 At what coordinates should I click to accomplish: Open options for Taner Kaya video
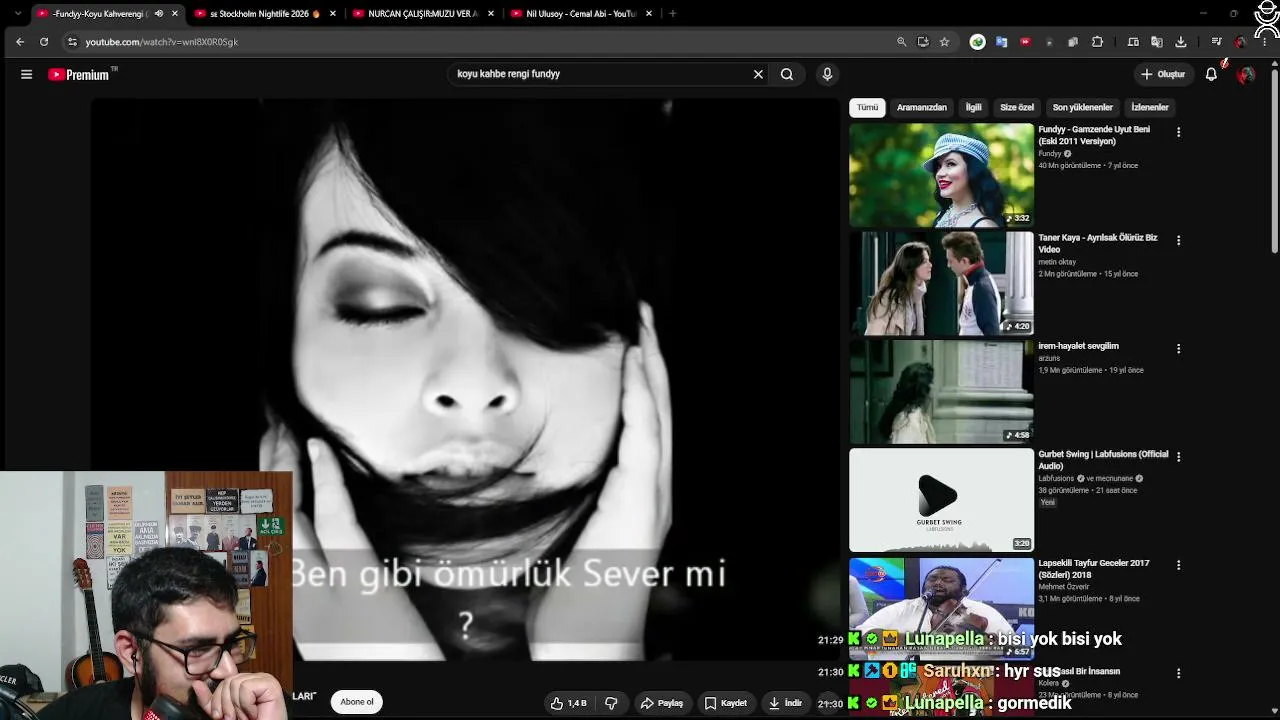(1179, 240)
